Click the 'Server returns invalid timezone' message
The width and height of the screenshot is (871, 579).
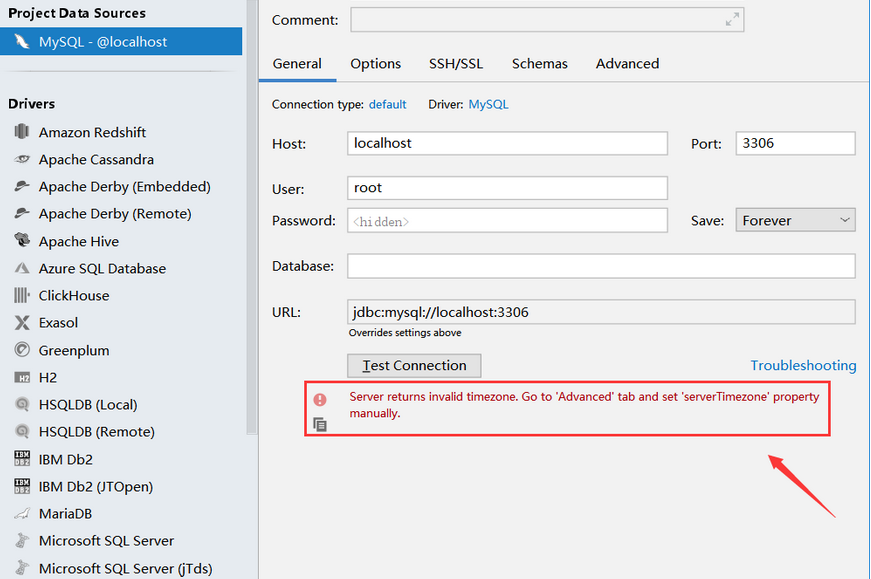coord(584,405)
